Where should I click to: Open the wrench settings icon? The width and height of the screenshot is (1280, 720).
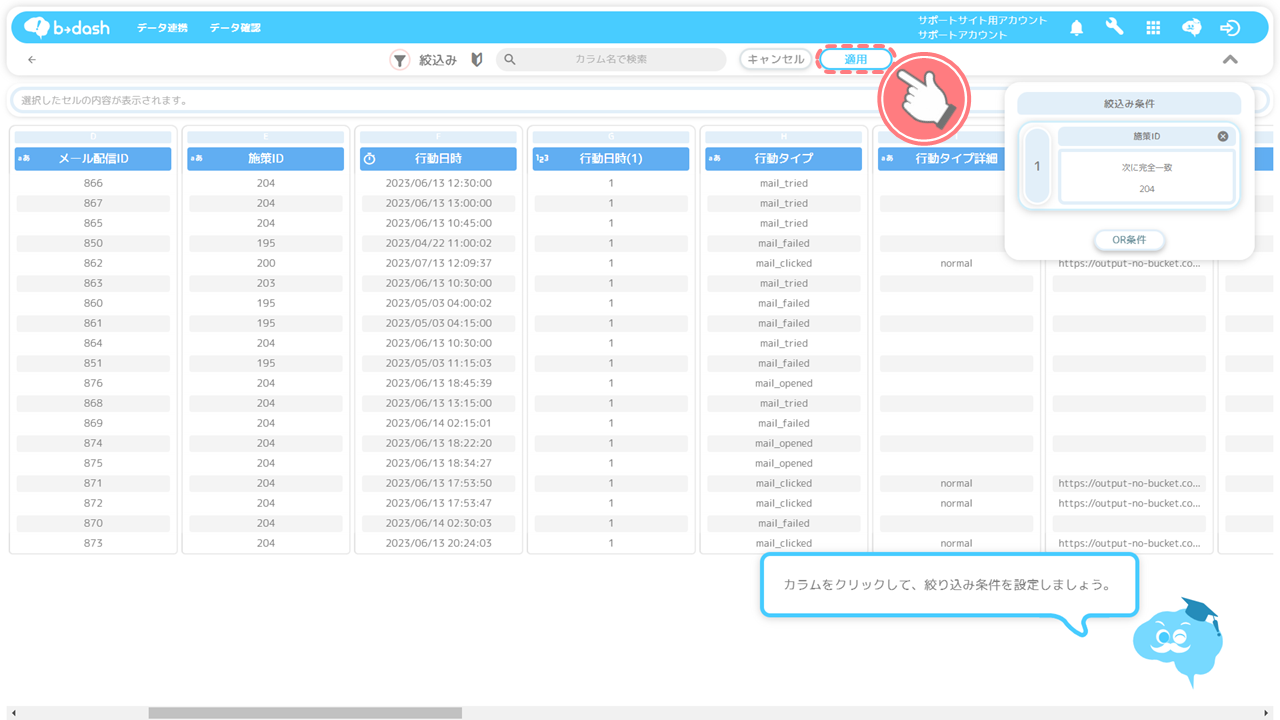pyautogui.click(x=1114, y=27)
